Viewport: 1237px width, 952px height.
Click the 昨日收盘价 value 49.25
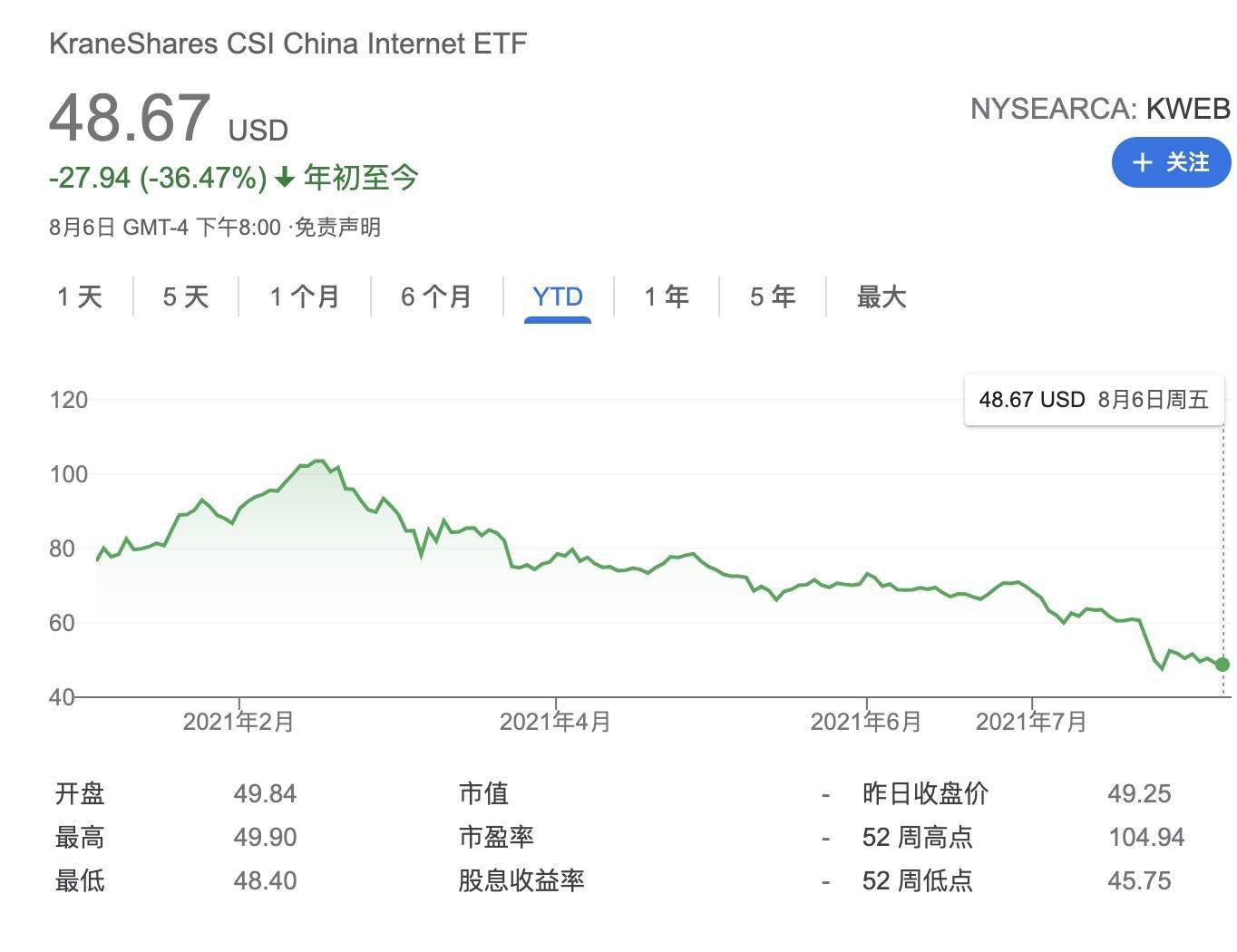(1141, 793)
